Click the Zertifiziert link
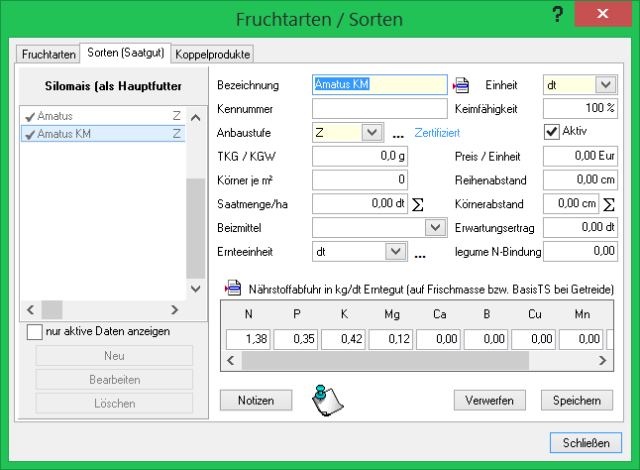 [437, 133]
